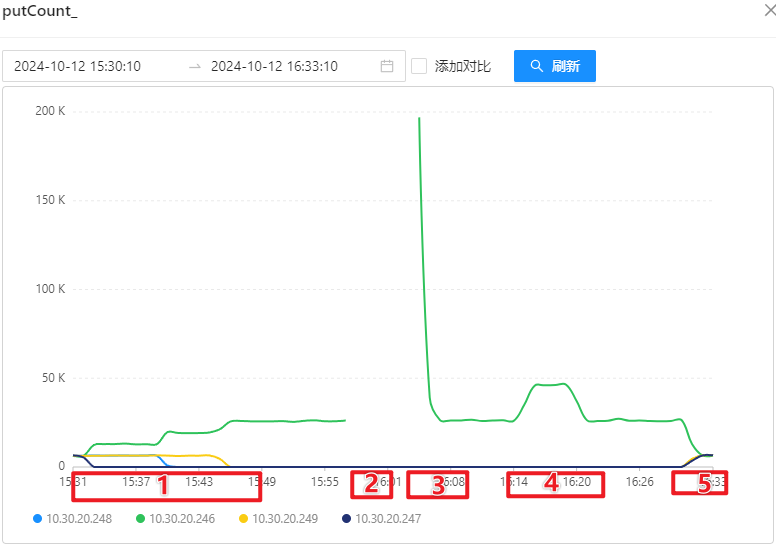Click the yellow dot for 10.30.20.249
776x547 pixels.
pyautogui.click(x=243, y=519)
